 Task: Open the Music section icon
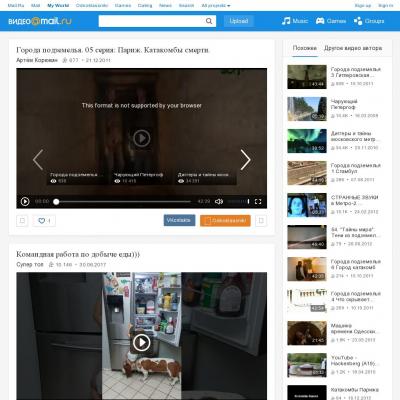click(286, 21)
